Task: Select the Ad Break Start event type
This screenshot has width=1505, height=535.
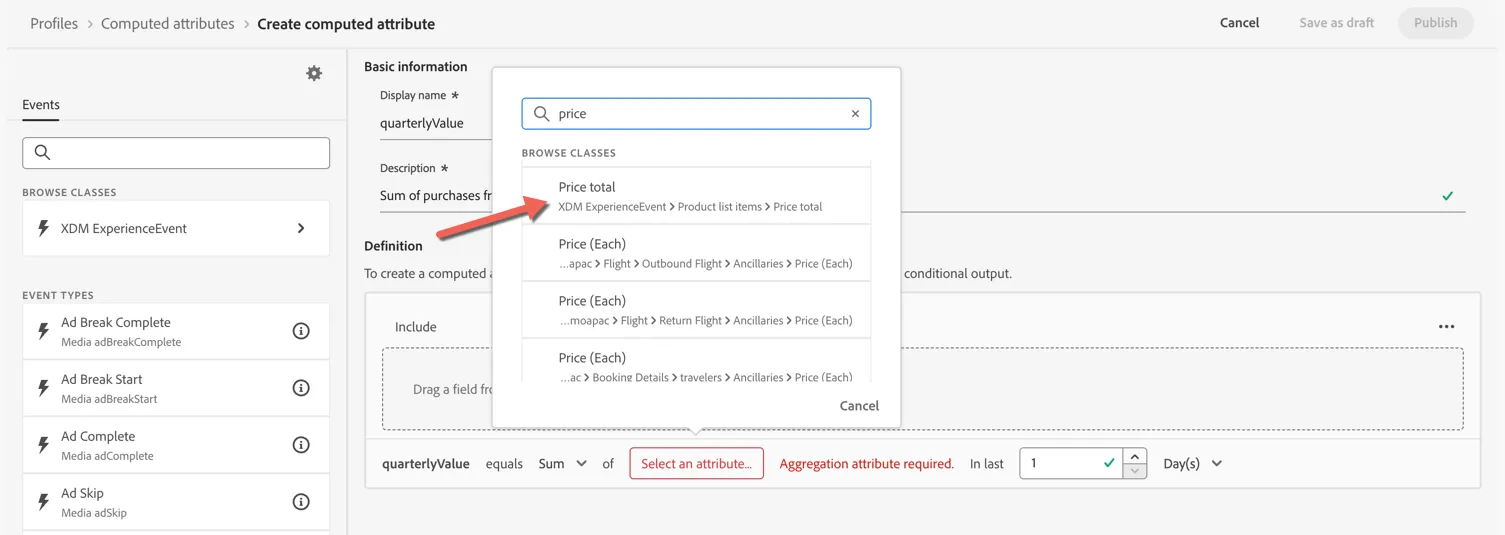Action: [176, 388]
